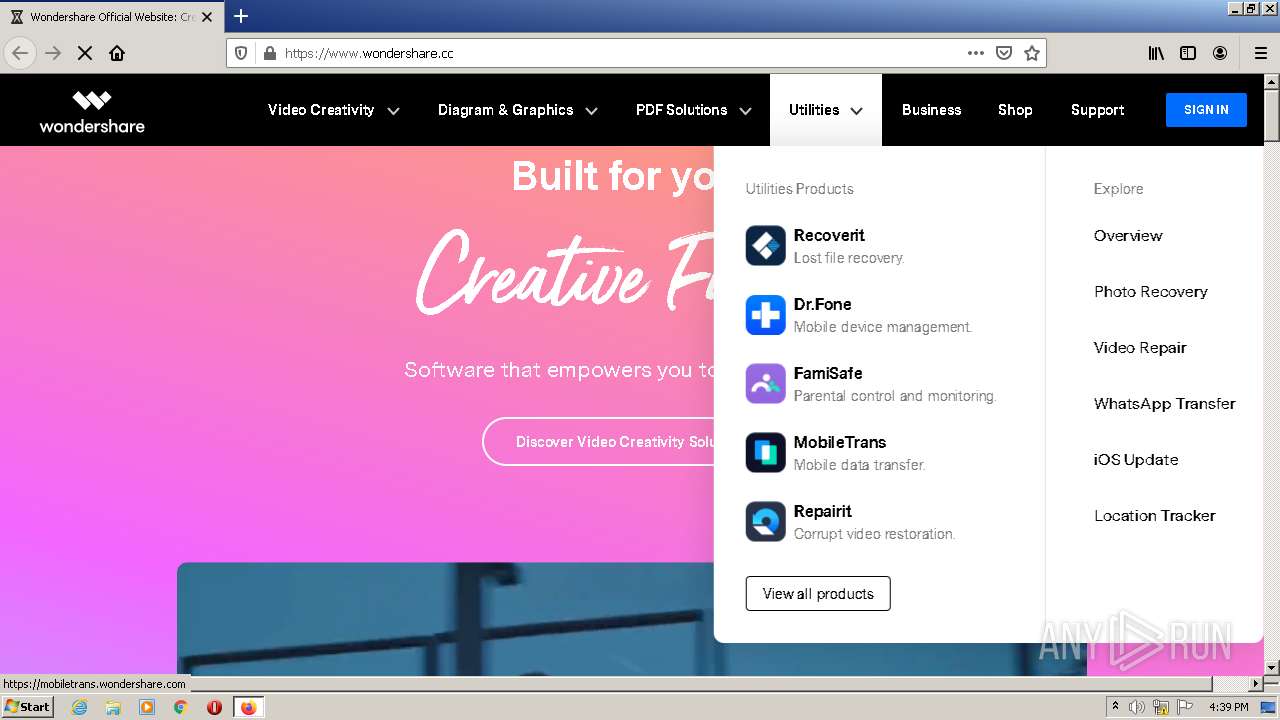The height and width of the screenshot is (720, 1280).
Task: Open Firefox home page button
Action: pyautogui.click(x=117, y=53)
